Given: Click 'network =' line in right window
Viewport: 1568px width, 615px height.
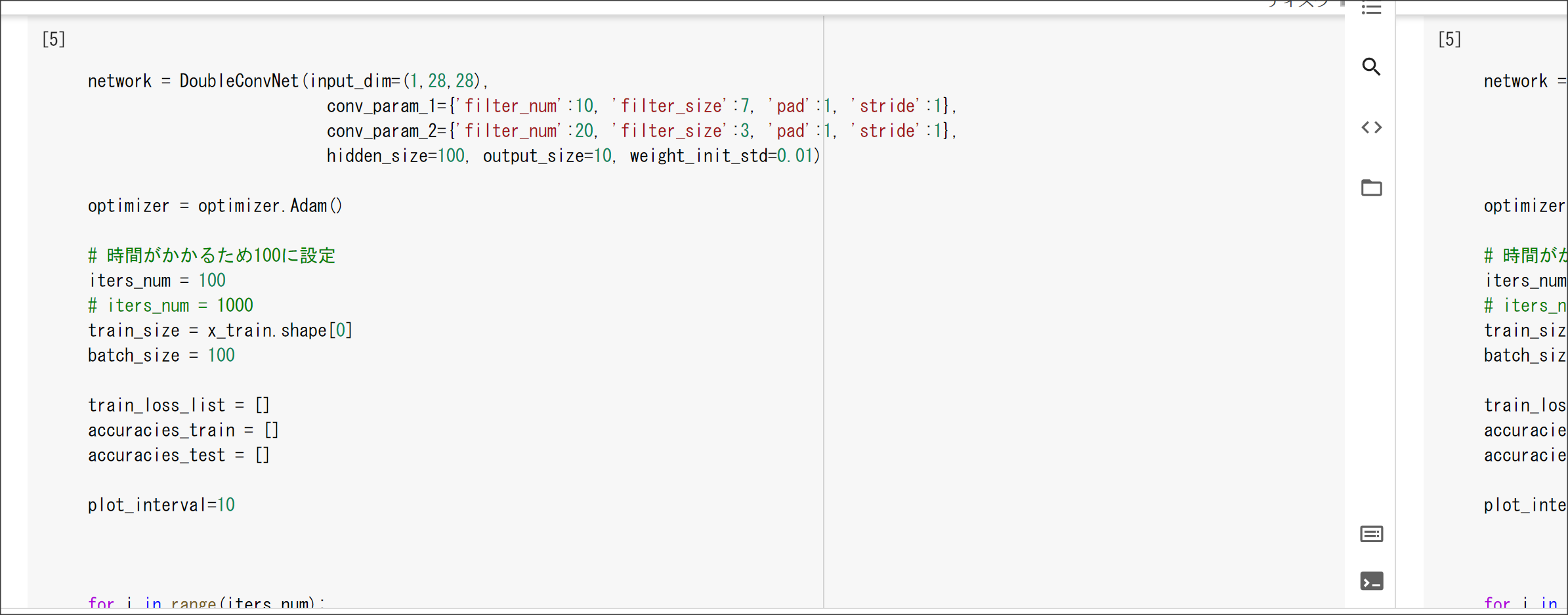Looking at the screenshot, I should pyautogui.click(x=1525, y=81).
